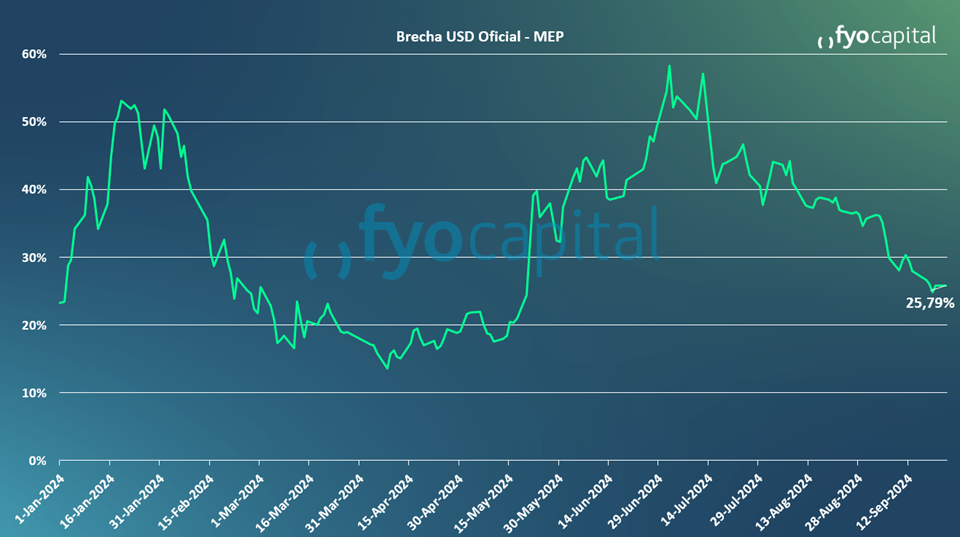
Task: Click the 28-Aug-2024 date label
Action: click(834, 501)
